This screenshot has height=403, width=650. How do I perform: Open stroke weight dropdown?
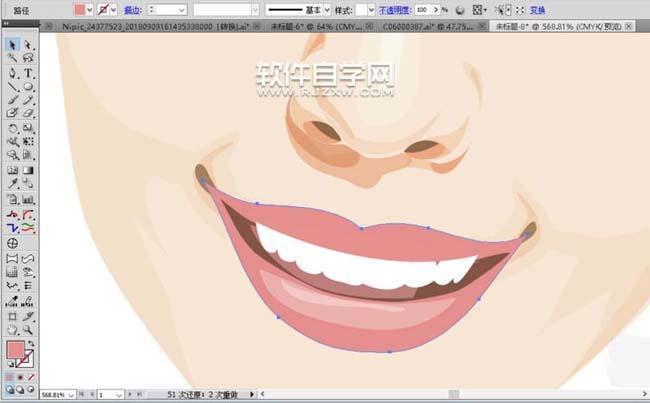(182, 10)
